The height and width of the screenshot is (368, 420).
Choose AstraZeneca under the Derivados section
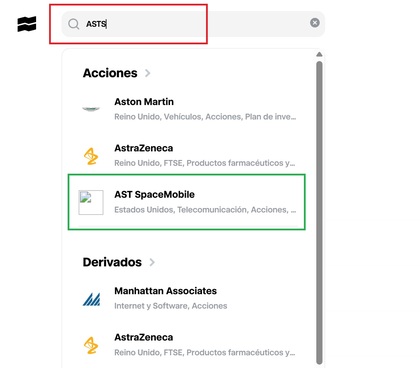(189, 345)
